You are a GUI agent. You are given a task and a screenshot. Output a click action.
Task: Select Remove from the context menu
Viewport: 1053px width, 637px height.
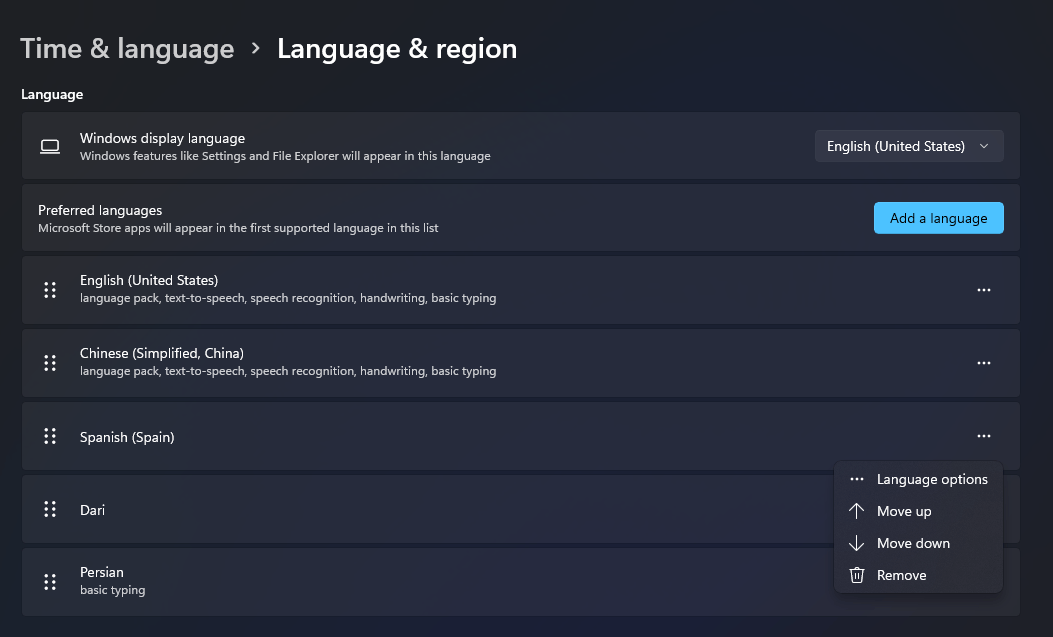coord(901,575)
